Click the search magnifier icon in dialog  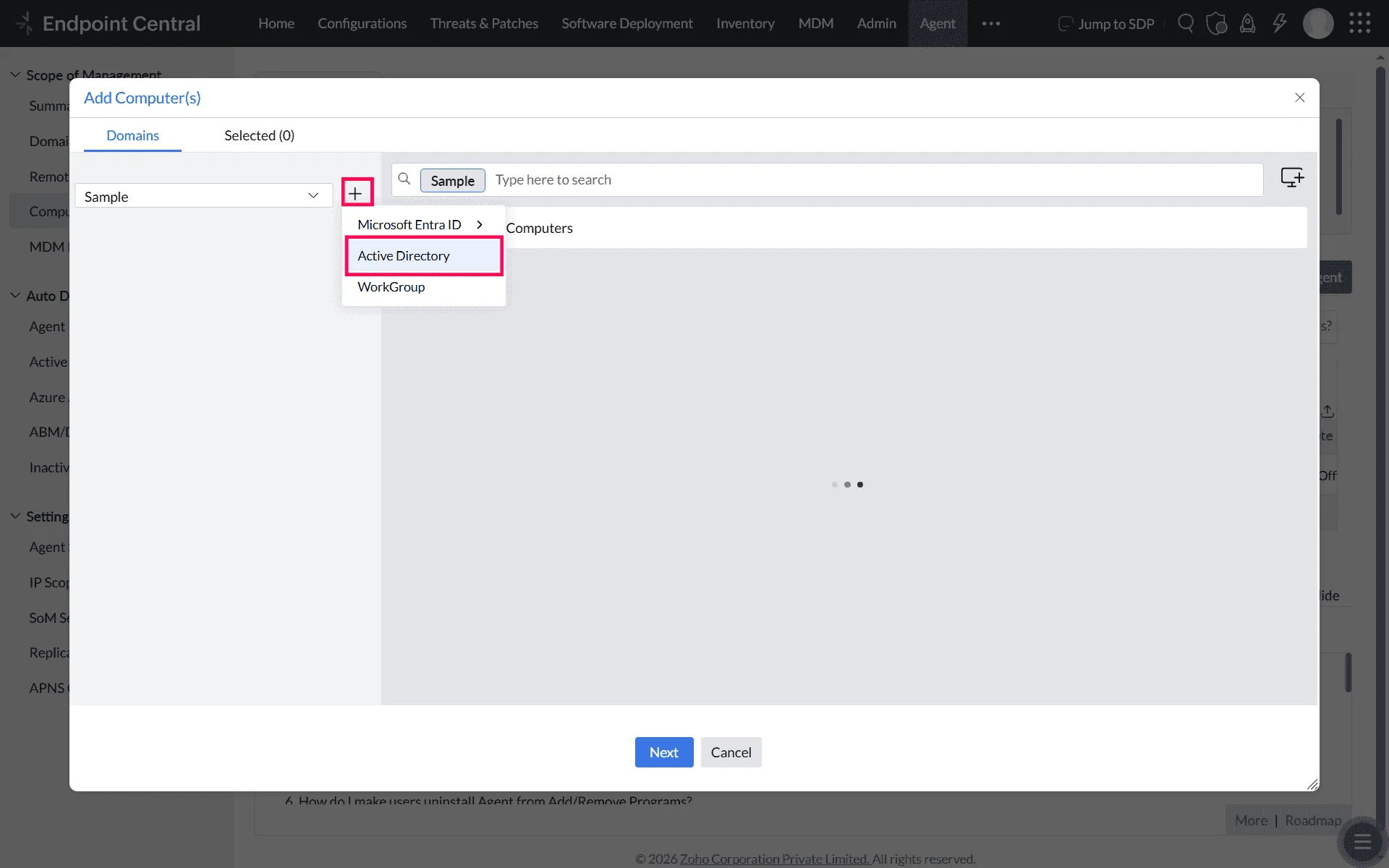pos(404,179)
